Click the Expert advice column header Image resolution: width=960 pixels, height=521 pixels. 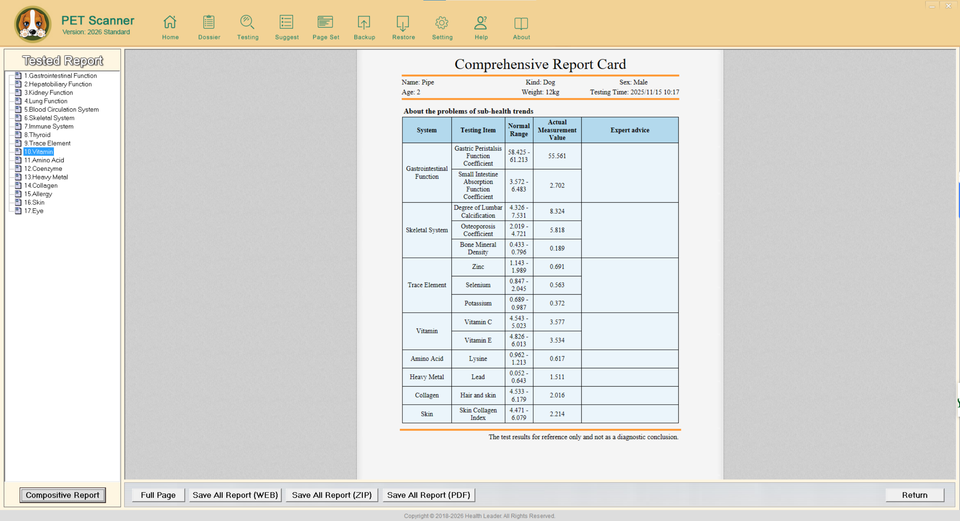point(629,130)
